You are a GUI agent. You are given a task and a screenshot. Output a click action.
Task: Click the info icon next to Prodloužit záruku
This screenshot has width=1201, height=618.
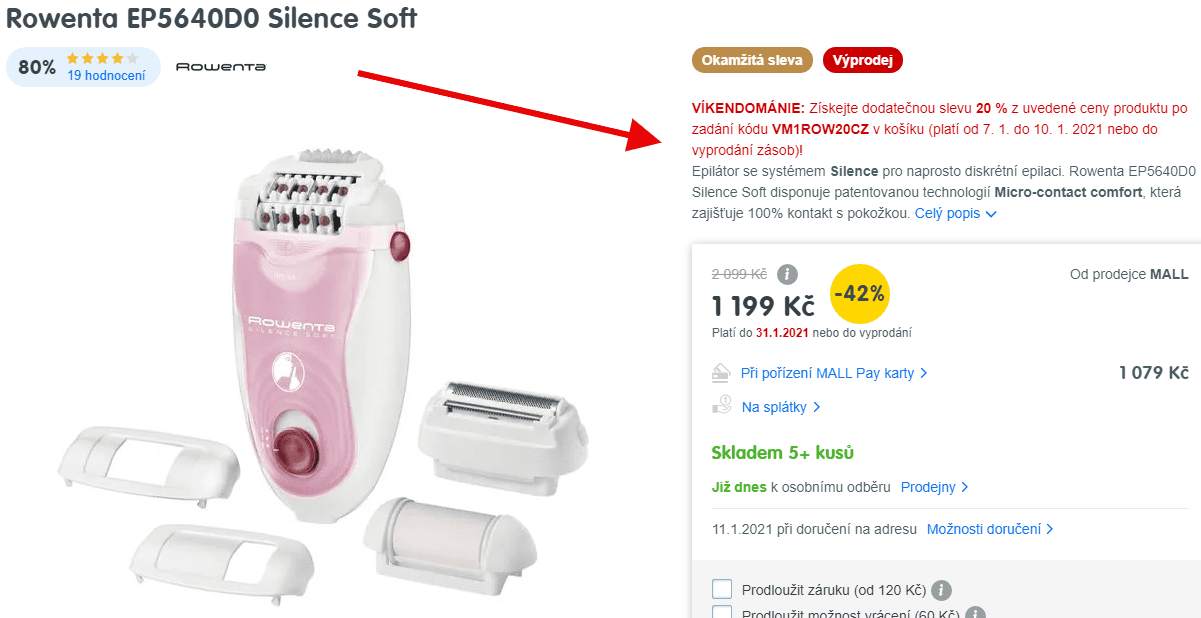pos(940,590)
